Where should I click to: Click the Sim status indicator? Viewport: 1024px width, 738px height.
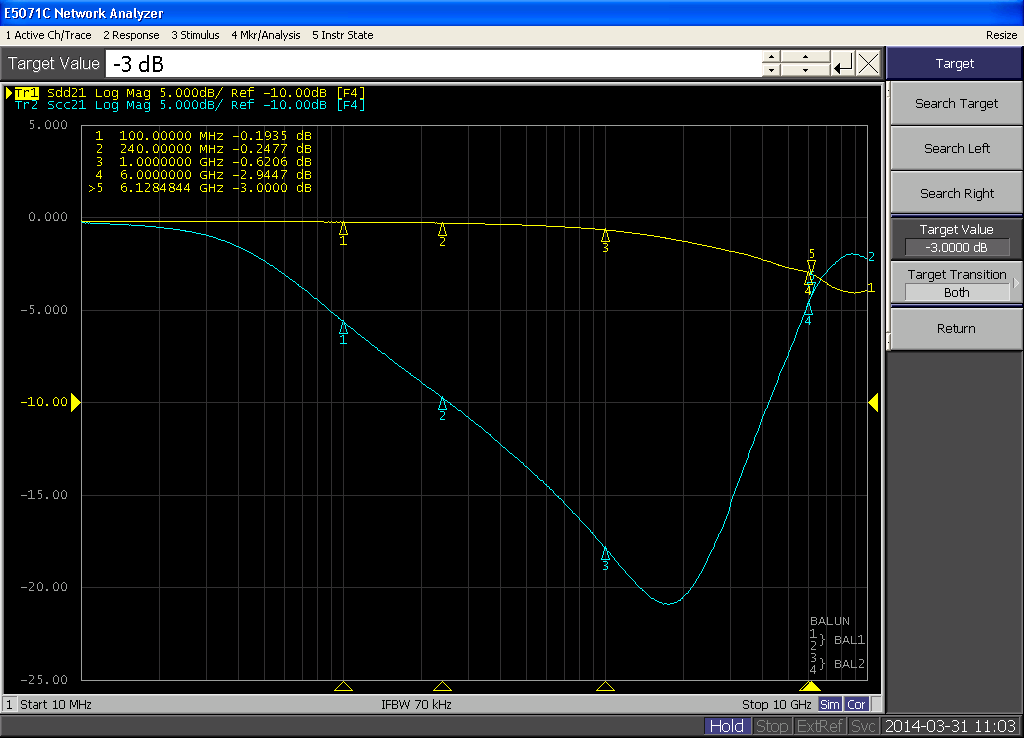pos(830,704)
